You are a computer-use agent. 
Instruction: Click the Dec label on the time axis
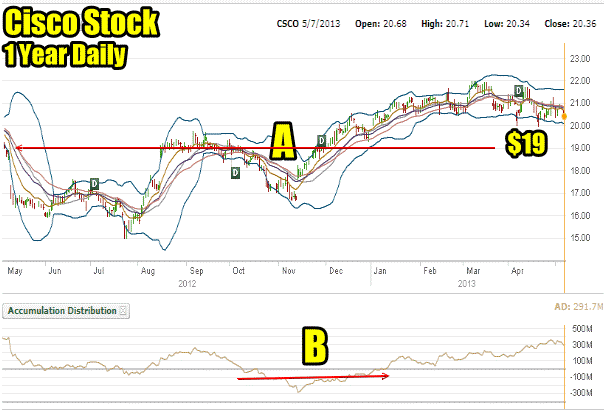336,271
